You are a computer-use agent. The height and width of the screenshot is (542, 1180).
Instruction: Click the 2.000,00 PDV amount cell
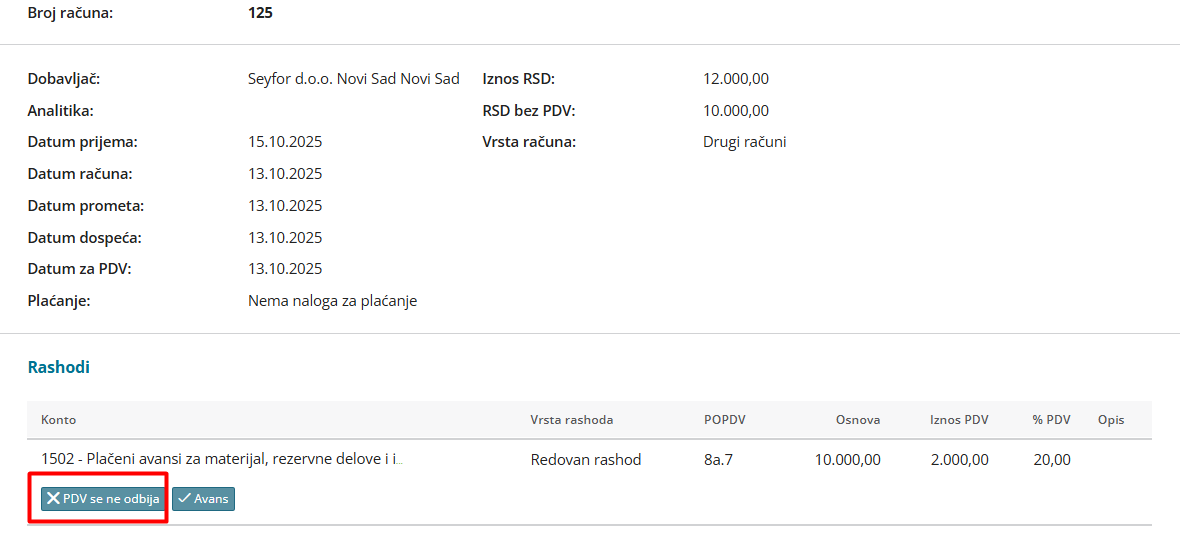[x=958, y=460]
